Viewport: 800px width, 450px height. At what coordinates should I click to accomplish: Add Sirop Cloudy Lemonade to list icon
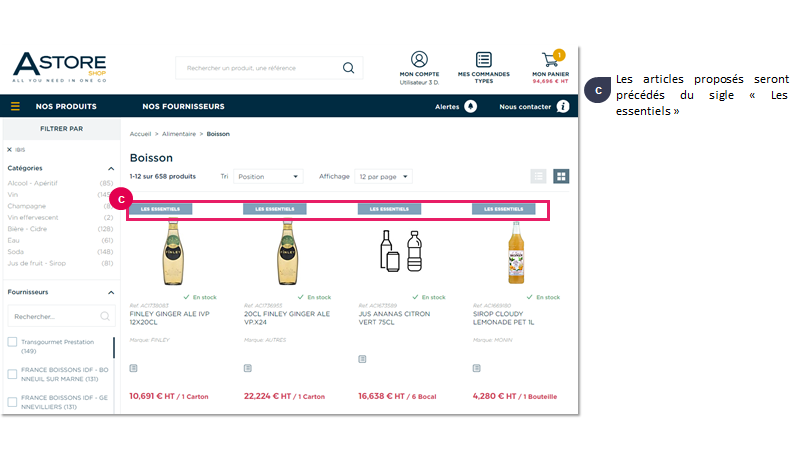(x=477, y=368)
